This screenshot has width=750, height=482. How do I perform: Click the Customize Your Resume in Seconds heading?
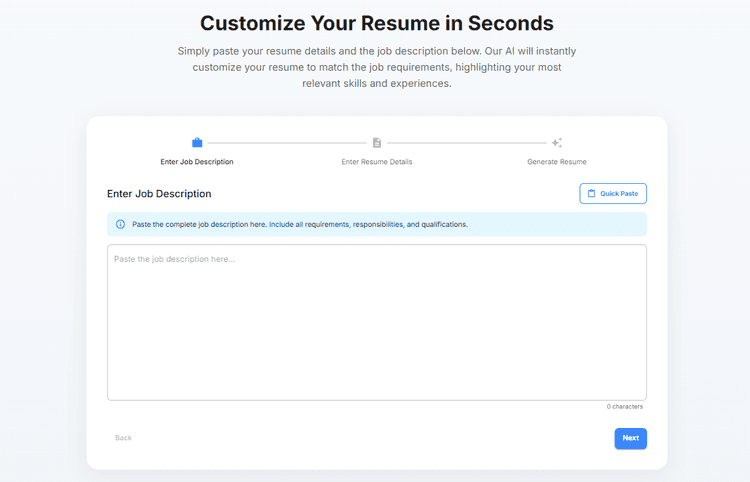coord(376,22)
